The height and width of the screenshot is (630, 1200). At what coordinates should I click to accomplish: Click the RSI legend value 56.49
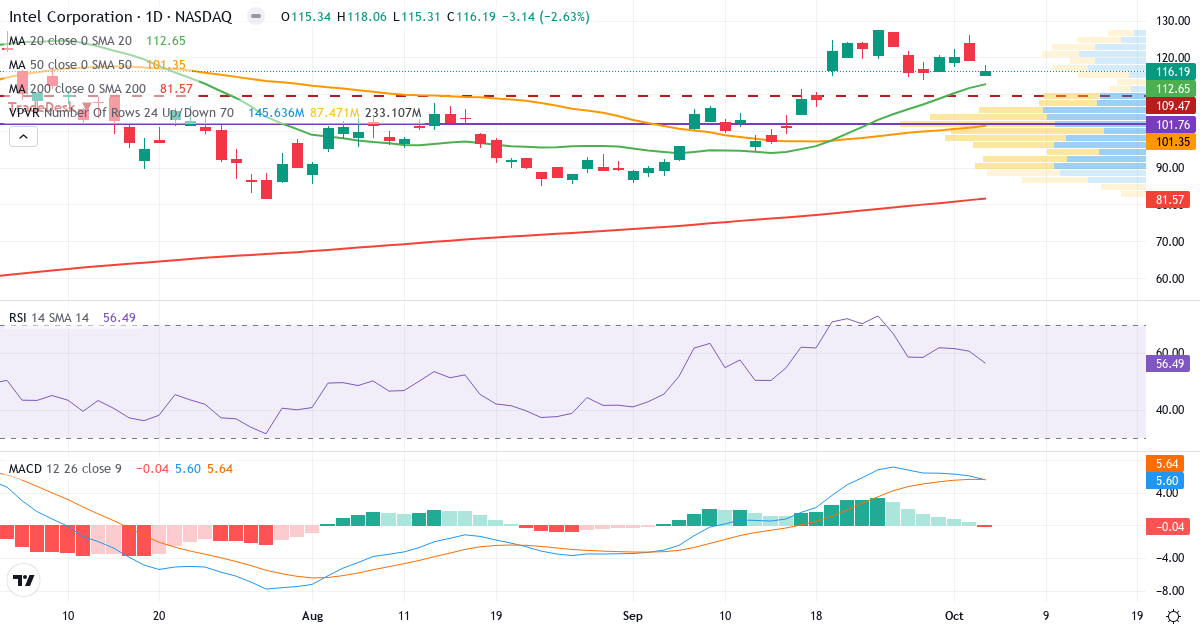119,318
